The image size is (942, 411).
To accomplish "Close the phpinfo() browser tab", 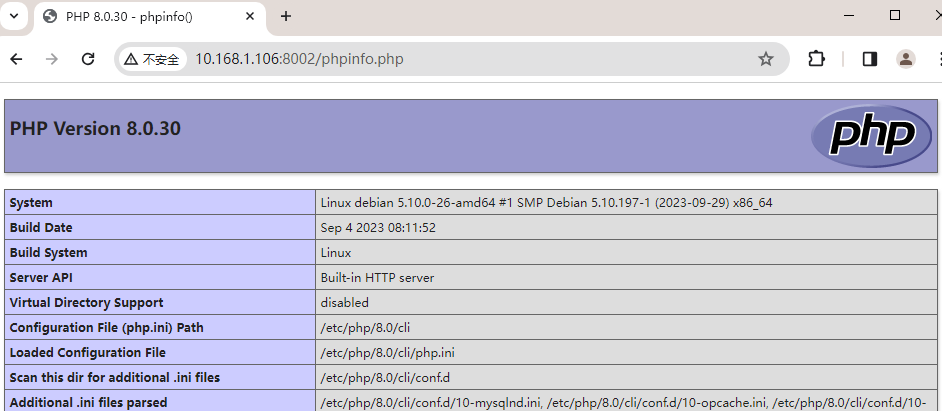I will (x=251, y=16).
